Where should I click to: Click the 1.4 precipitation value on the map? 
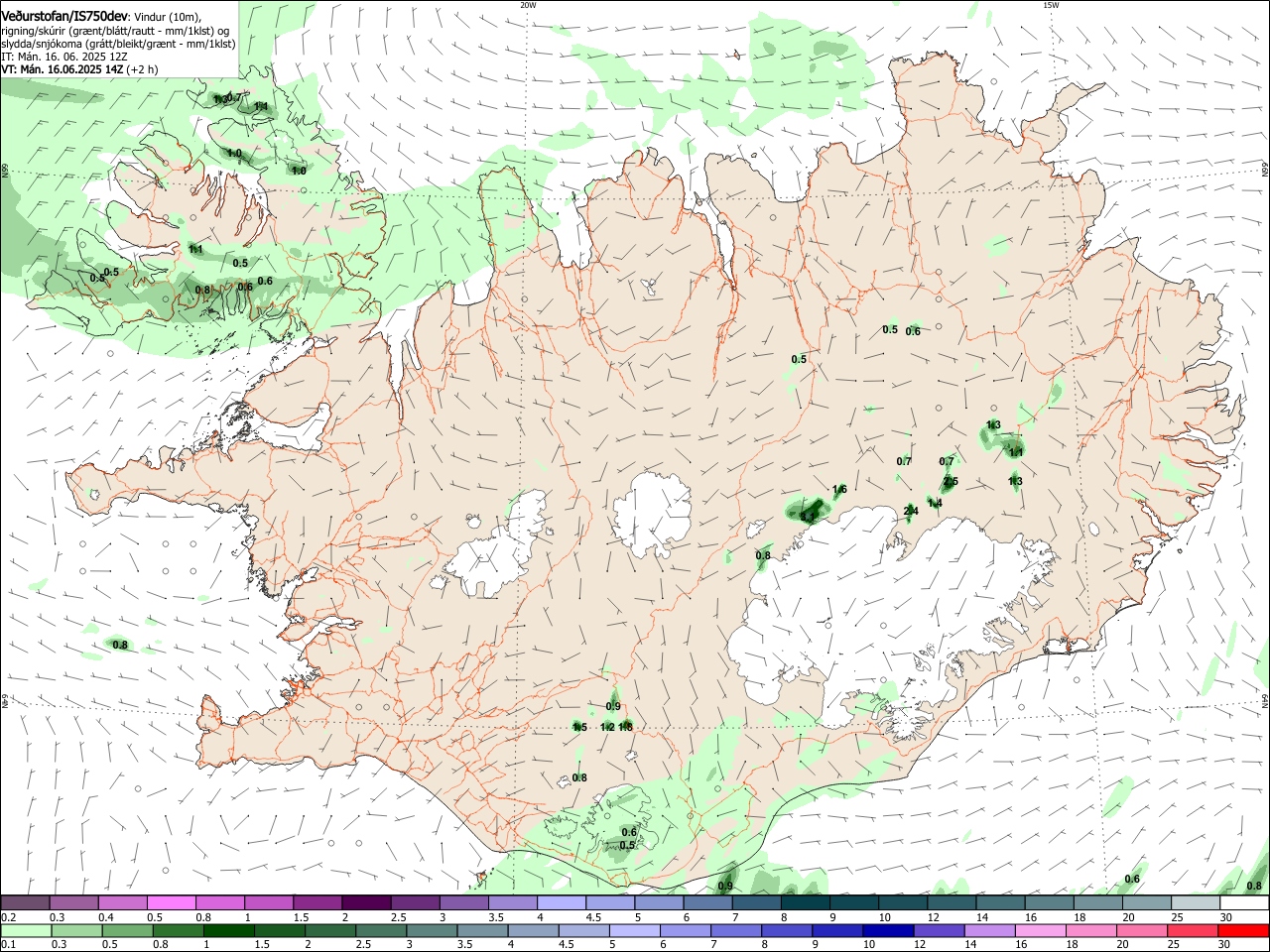tap(935, 503)
